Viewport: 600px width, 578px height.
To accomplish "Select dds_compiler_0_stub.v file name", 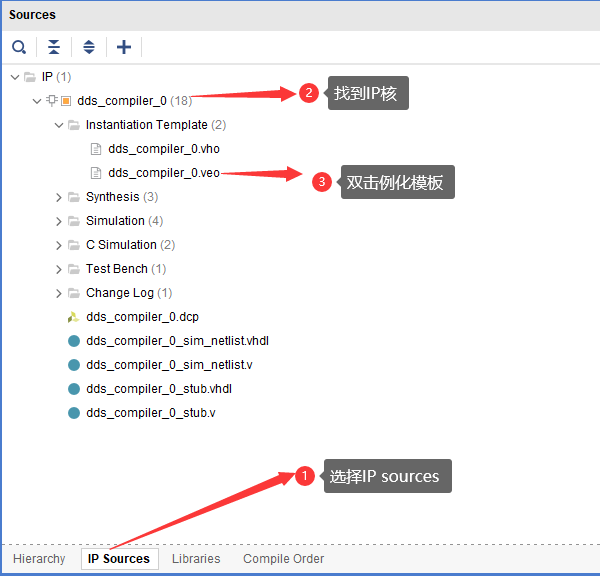I will coord(151,414).
